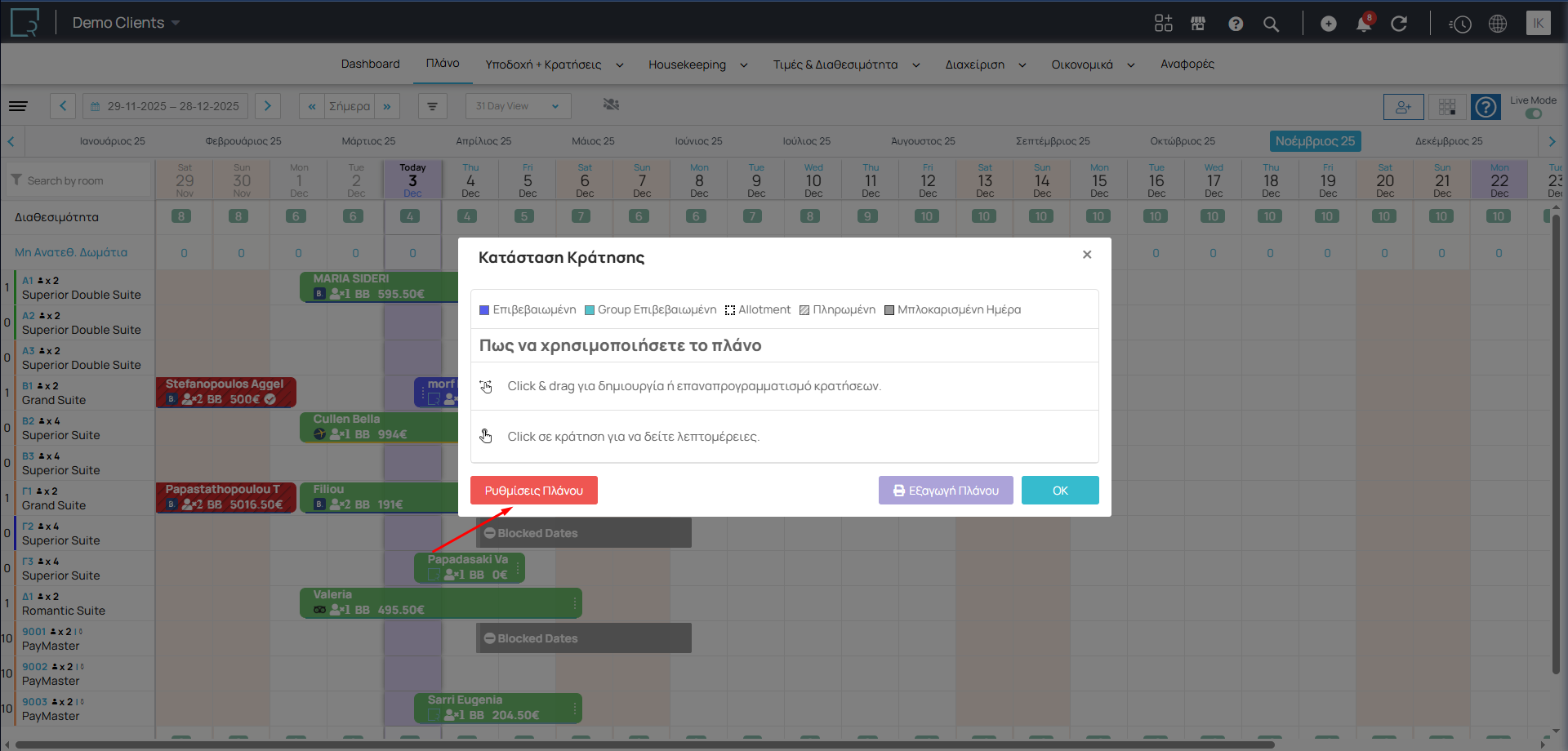Click the blue Επιβεβαιωμένη legend swatch
The image size is (1568, 751).
[484, 310]
